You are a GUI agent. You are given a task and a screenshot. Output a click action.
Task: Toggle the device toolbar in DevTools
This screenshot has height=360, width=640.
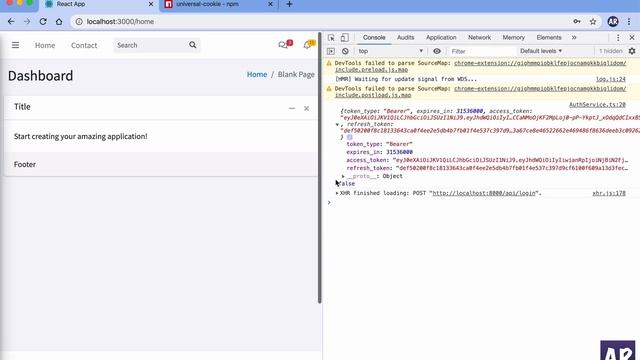point(344,38)
